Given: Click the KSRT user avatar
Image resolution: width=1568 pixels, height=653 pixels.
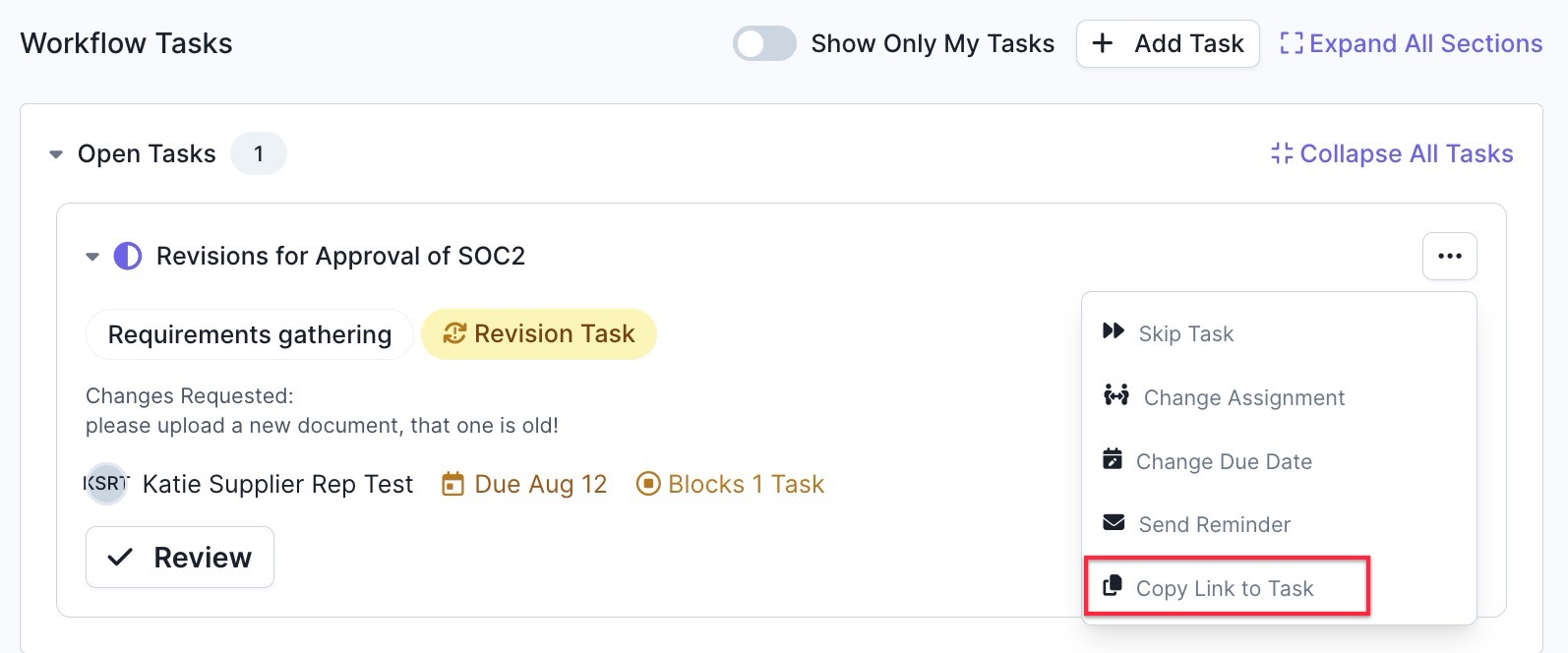Looking at the screenshot, I should tap(106, 484).
